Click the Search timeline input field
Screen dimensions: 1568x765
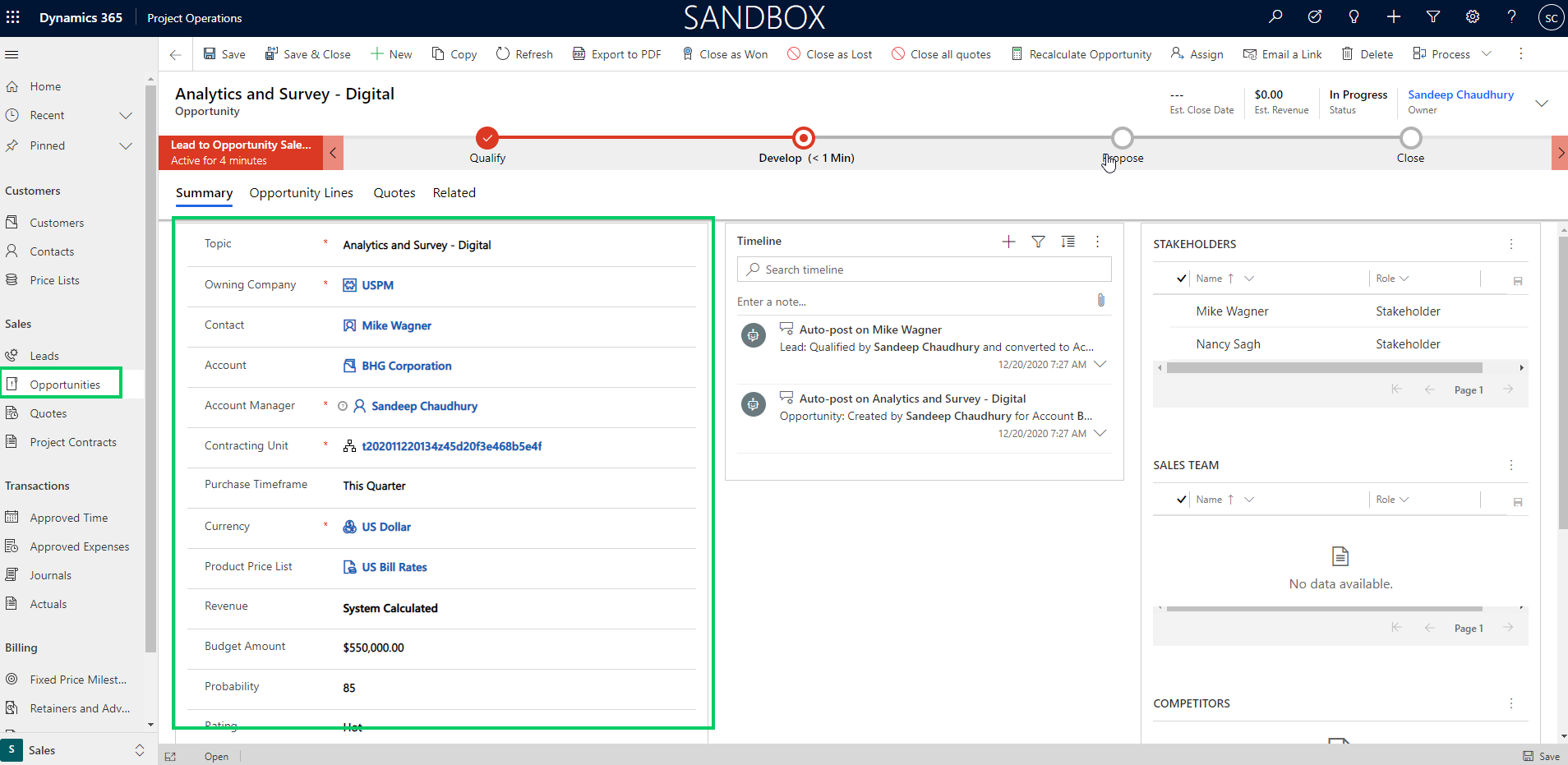(x=924, y=270)
